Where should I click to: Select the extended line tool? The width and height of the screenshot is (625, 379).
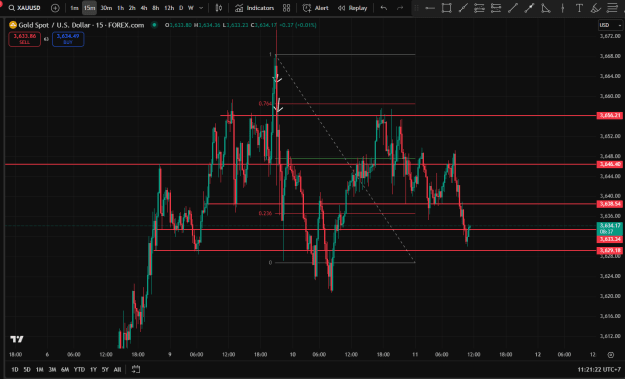(463, 8)
